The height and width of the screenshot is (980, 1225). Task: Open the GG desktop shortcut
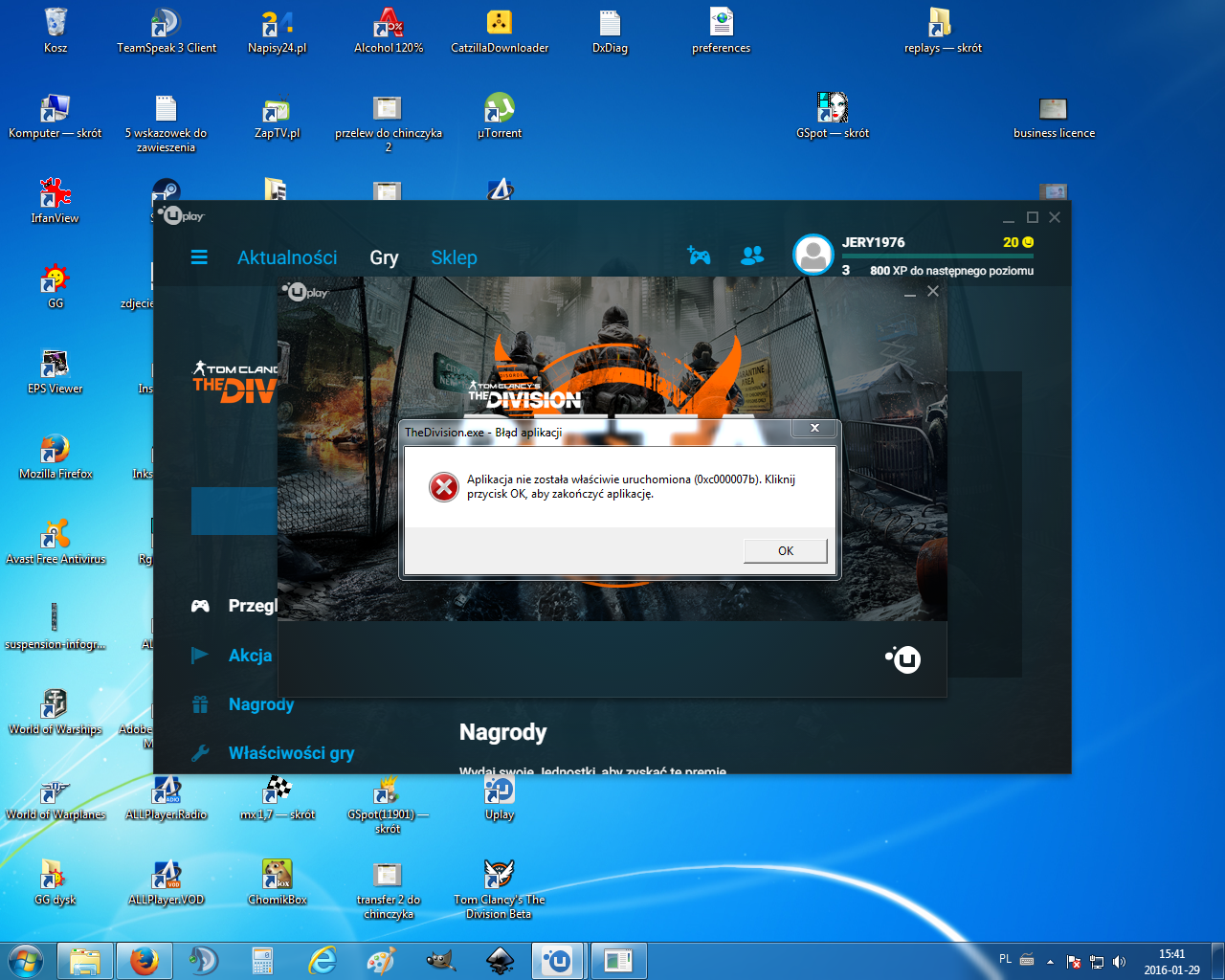click(x=56, y=285)
